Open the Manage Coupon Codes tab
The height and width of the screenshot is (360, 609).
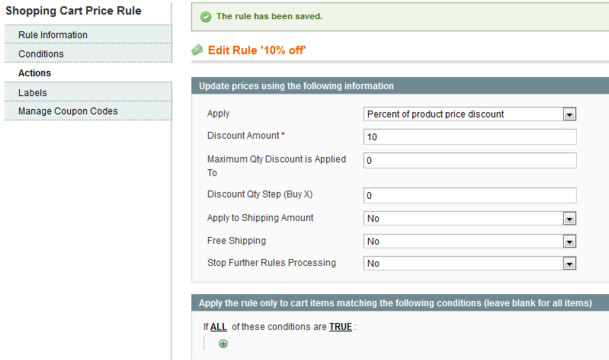click(88, 111)
